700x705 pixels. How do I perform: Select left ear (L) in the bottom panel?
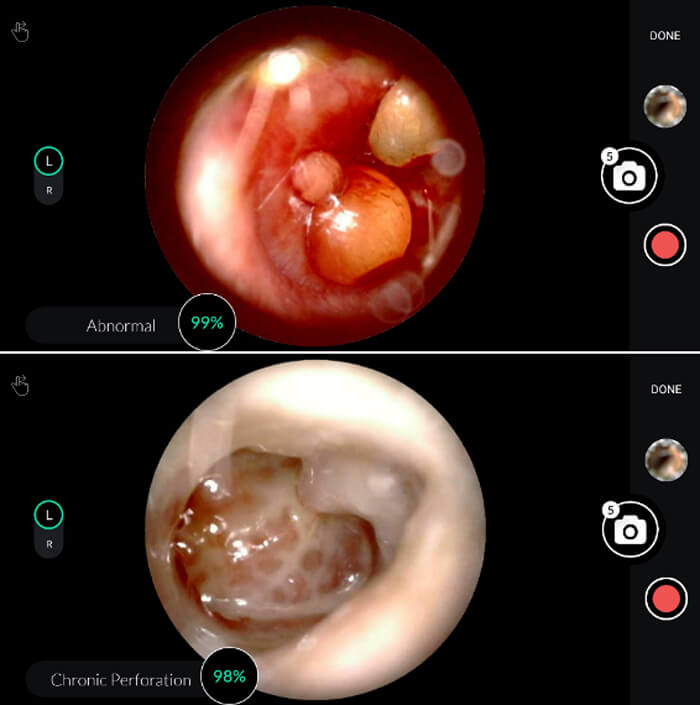[x=48, y=515]
